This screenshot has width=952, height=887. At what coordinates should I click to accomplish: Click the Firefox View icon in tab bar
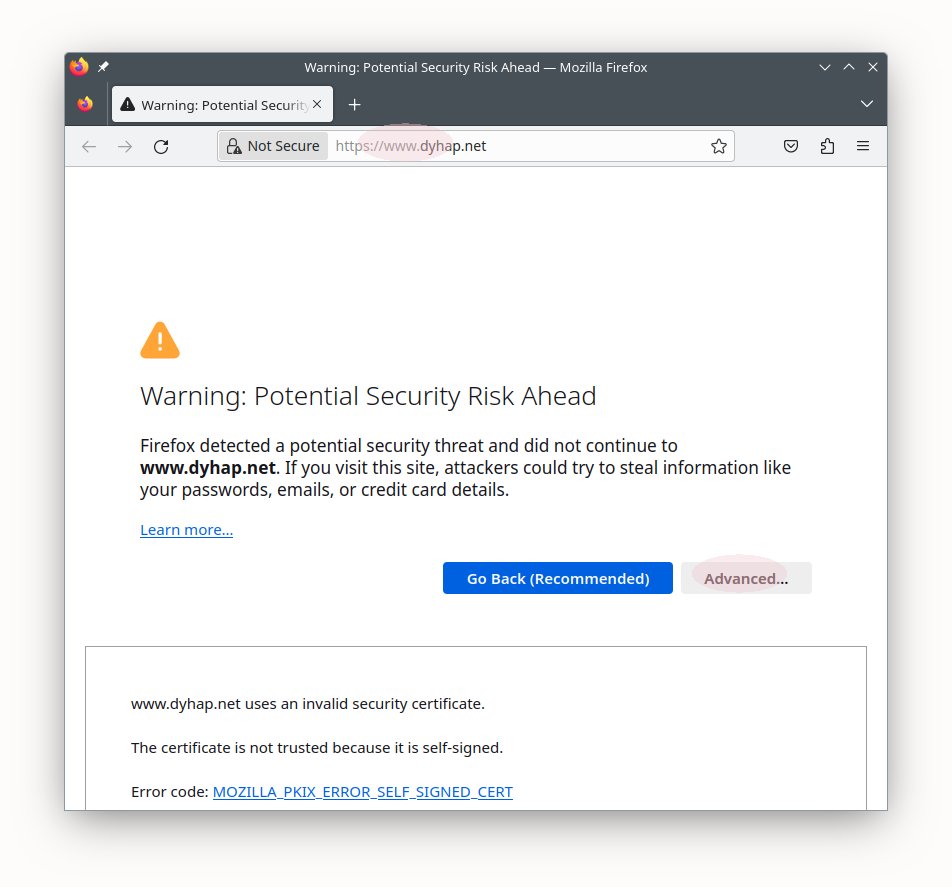click(x=85, y=104)
